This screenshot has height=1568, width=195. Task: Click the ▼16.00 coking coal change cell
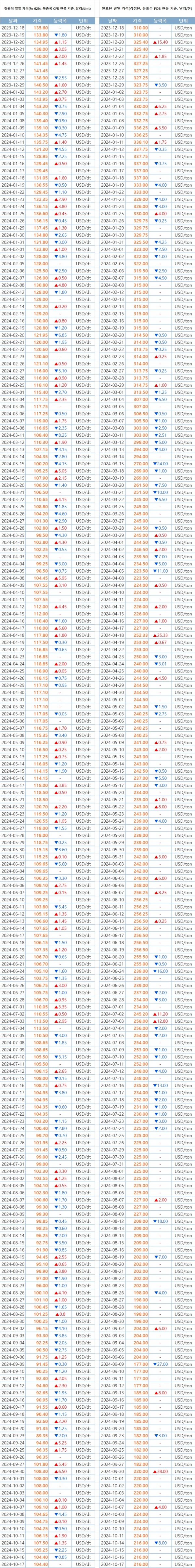[x=161, y=972]
